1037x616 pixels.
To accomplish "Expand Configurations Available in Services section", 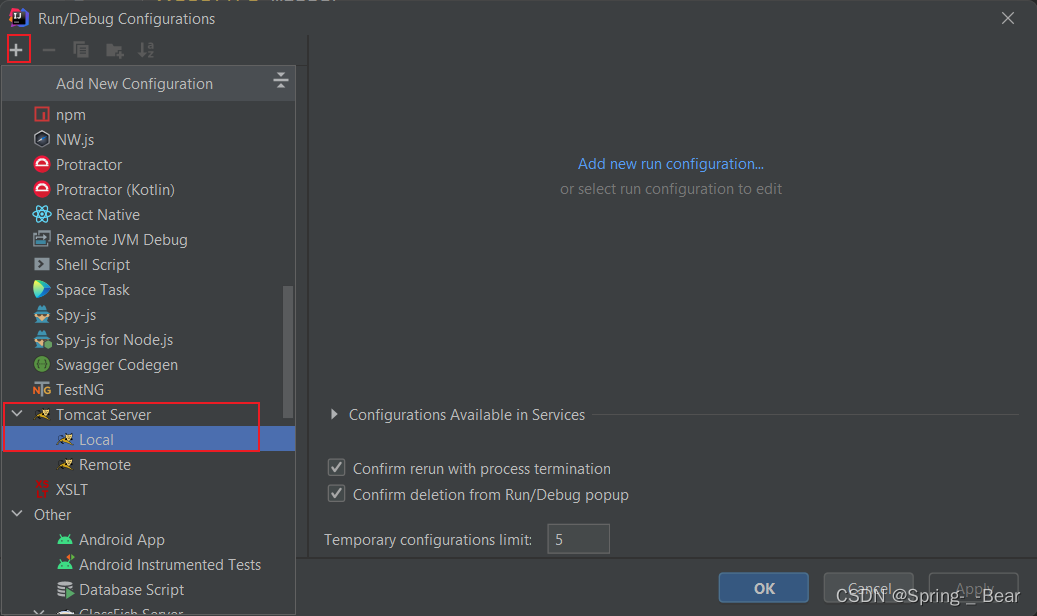I will coord(334,414).
